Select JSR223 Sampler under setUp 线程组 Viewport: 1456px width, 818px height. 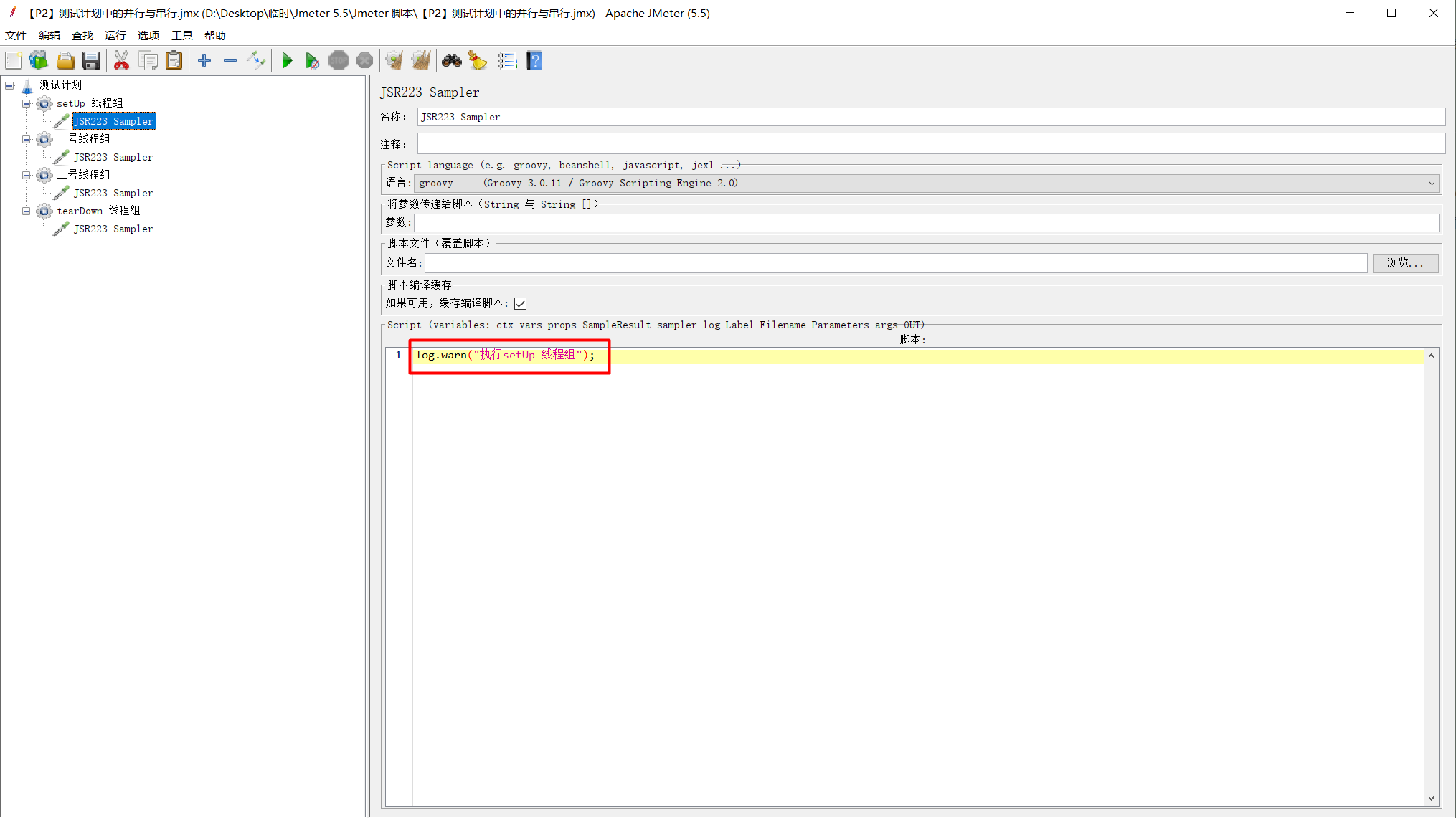point(114,121)
